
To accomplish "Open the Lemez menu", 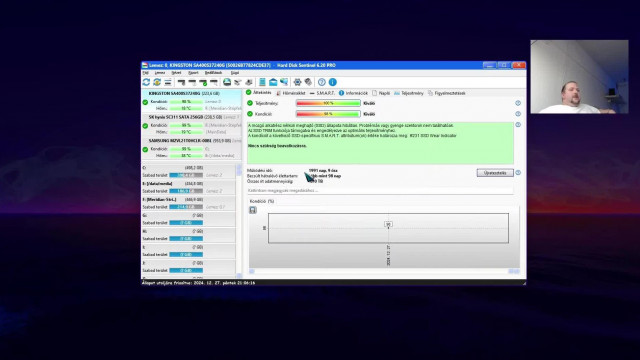I will [x=160, y=73].
